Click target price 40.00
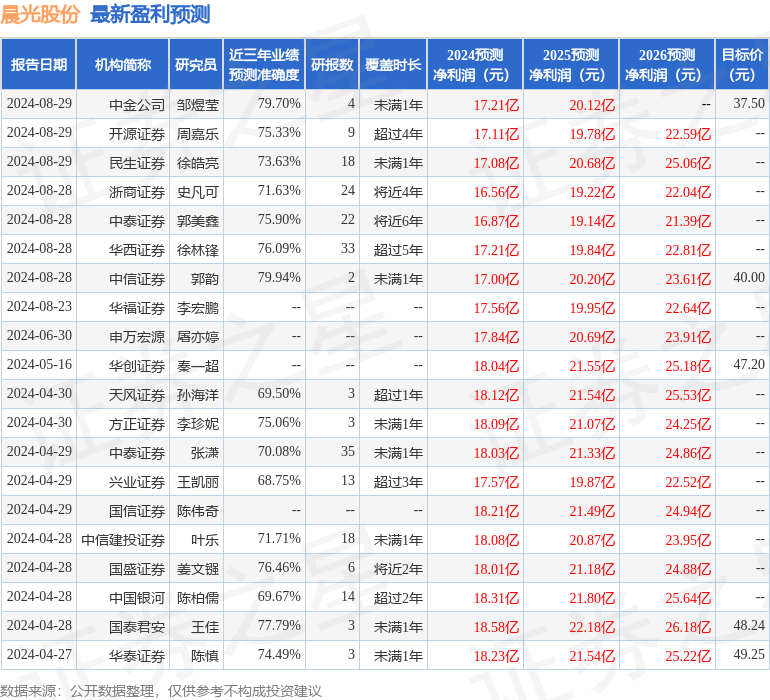Viewport: 770px width, 700px height. click(x=749, y=278)
